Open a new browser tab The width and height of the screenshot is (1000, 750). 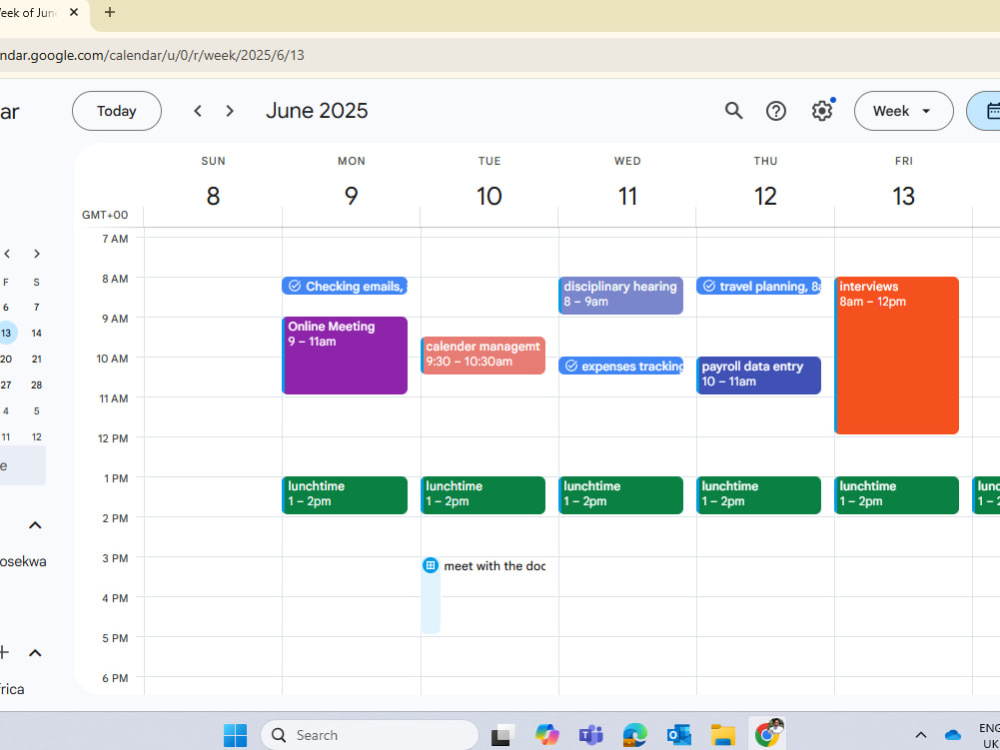[x=110, y=12]
